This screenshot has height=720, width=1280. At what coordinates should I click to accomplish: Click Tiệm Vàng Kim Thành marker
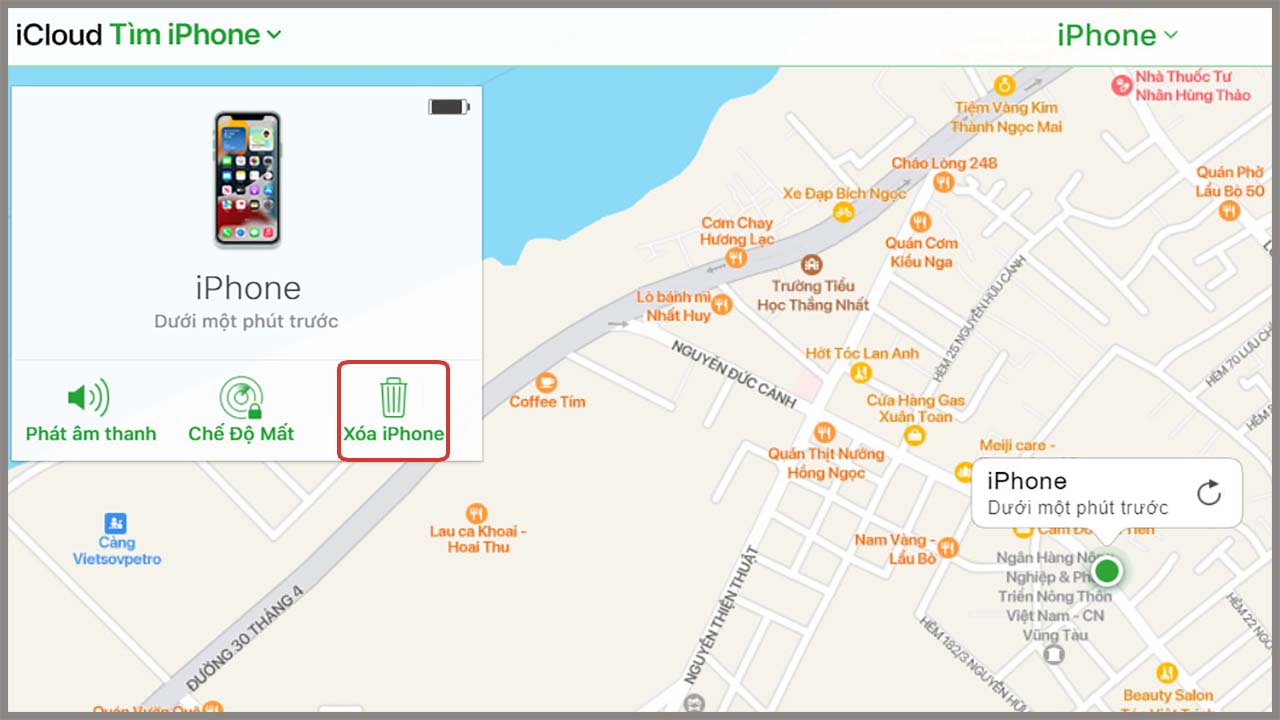pyautogui.click(x=1004, y=86)
